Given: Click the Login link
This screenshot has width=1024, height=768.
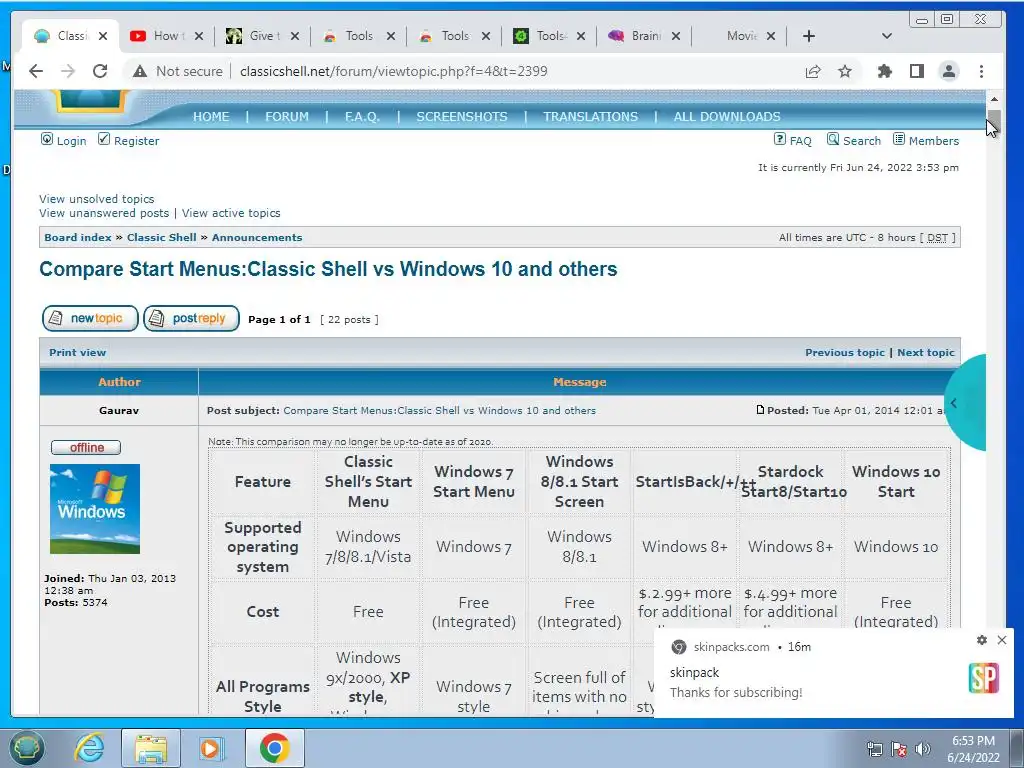Looking at the screenshot, I should click(x=71, y=140).
